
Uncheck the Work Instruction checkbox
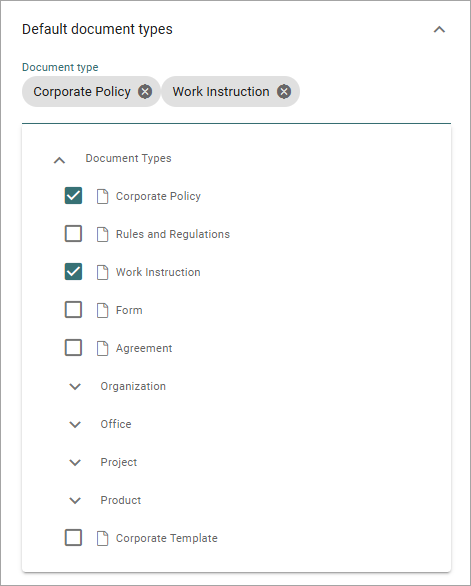[73, 272]
